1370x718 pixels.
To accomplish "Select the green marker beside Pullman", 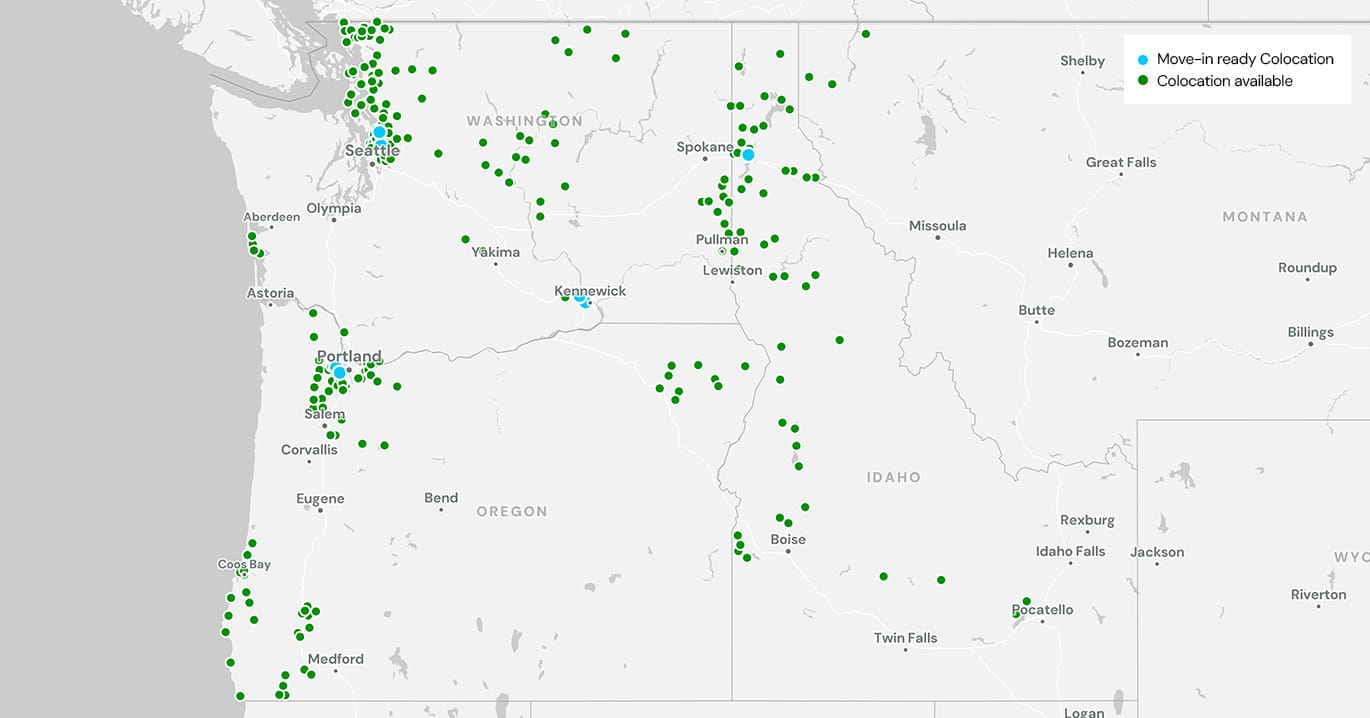I will coord(734,252).
